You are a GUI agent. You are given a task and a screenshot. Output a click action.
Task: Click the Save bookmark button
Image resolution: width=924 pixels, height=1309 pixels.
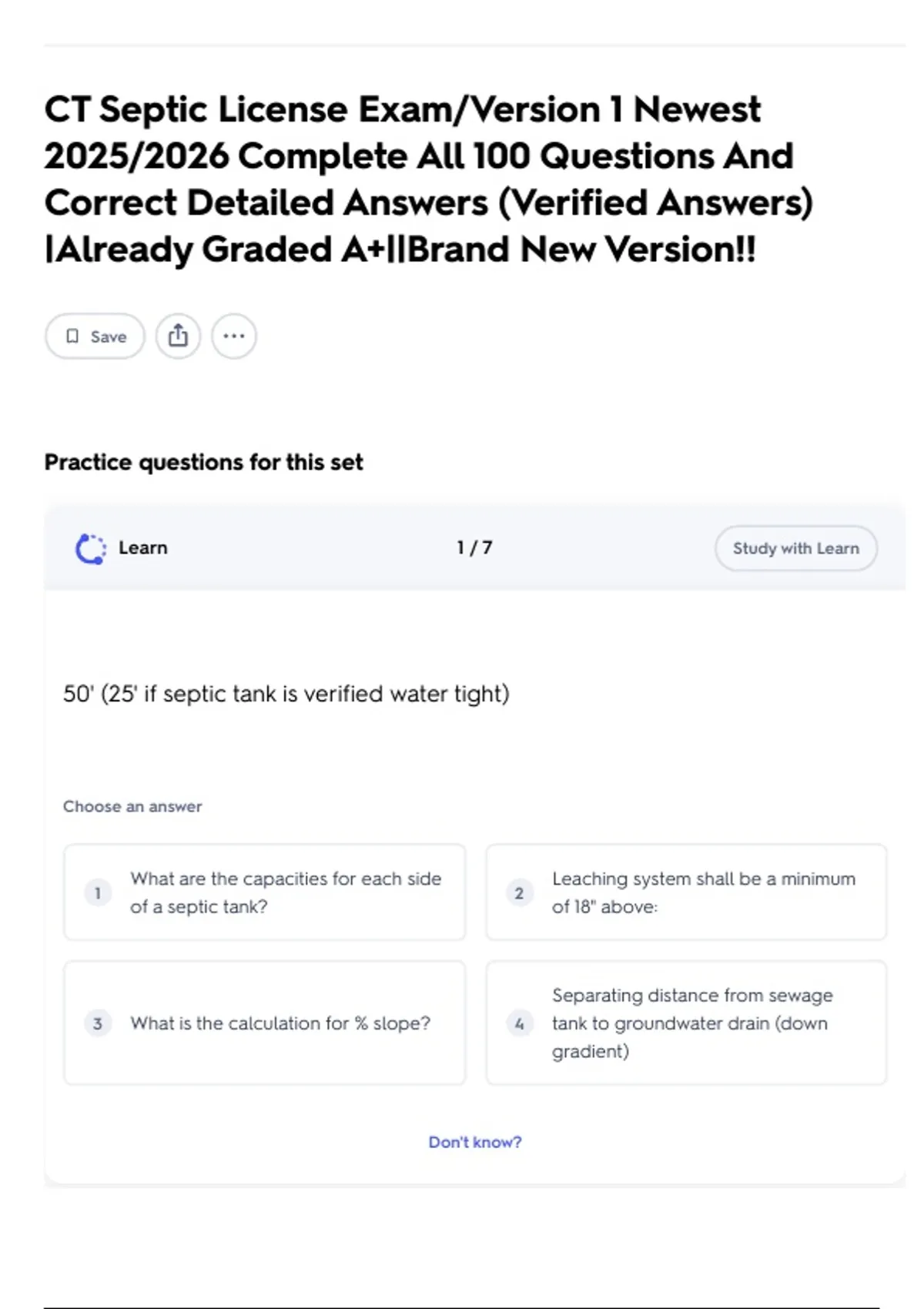(x=95, y=336)
